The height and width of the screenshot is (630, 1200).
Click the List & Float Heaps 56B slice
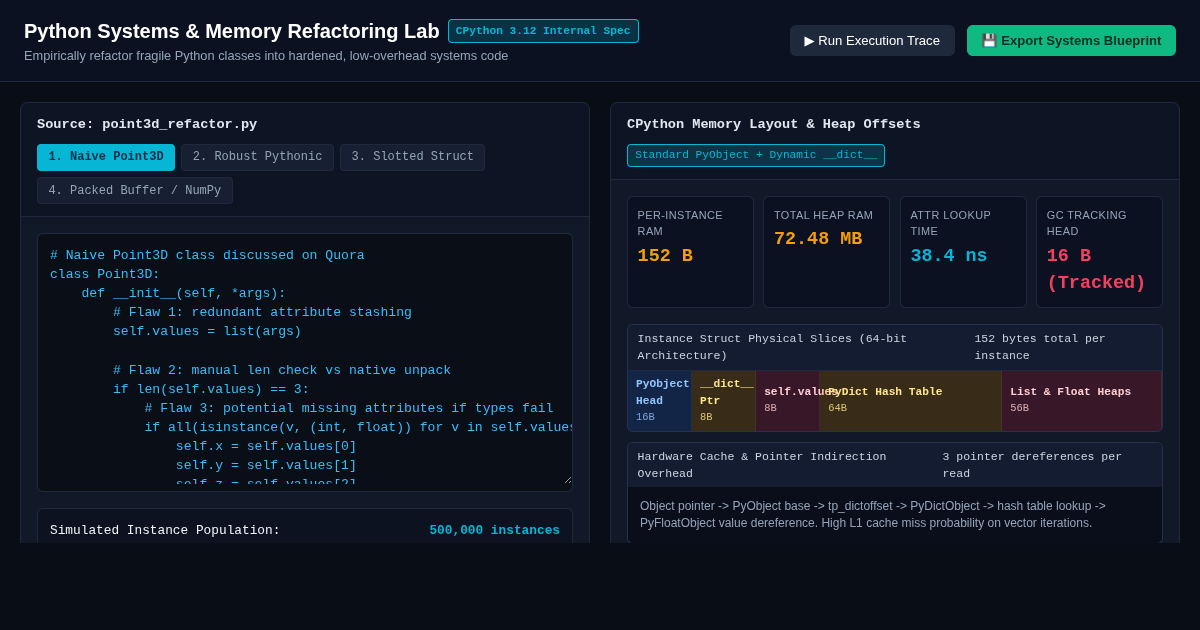coord(1081,401)
